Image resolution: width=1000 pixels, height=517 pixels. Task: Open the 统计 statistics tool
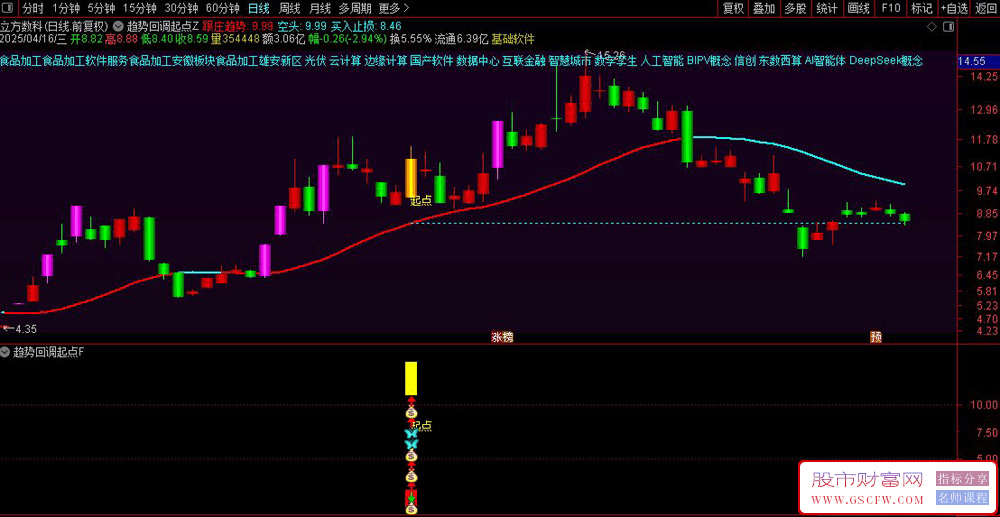827,8
